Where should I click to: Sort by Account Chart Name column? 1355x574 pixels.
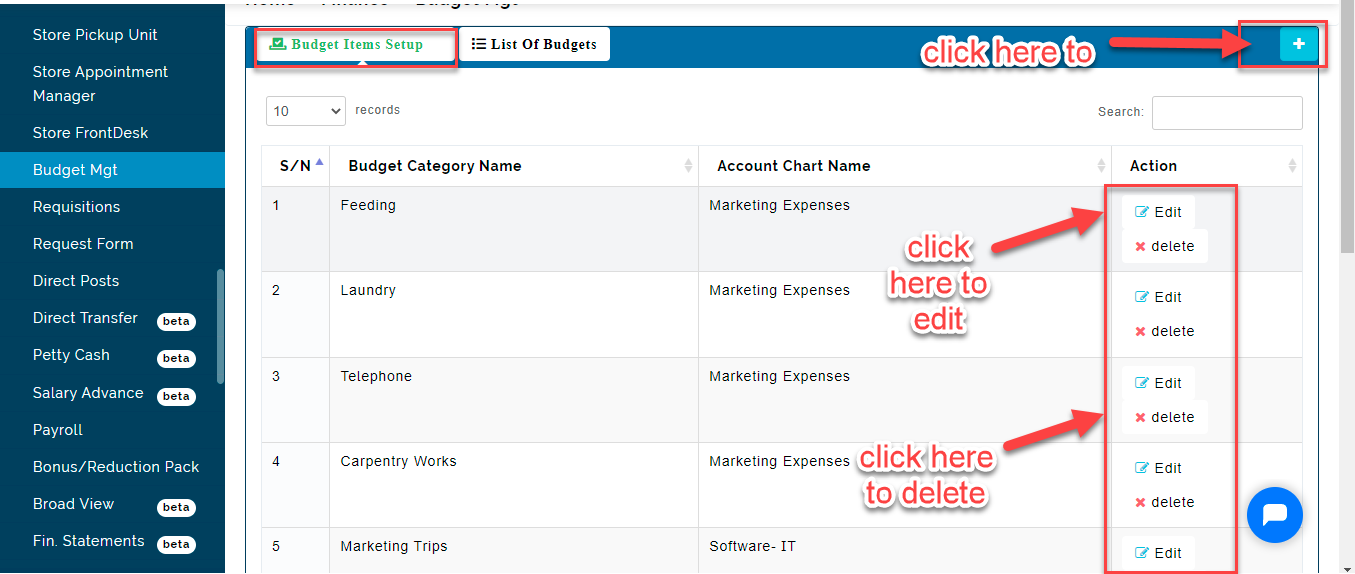pos(905,166)
